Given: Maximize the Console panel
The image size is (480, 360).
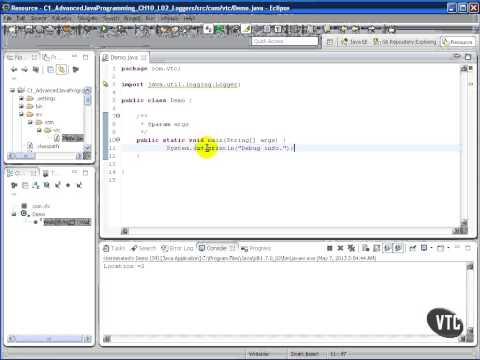Looking at the screenshot, I should click(x=468, y=248).
